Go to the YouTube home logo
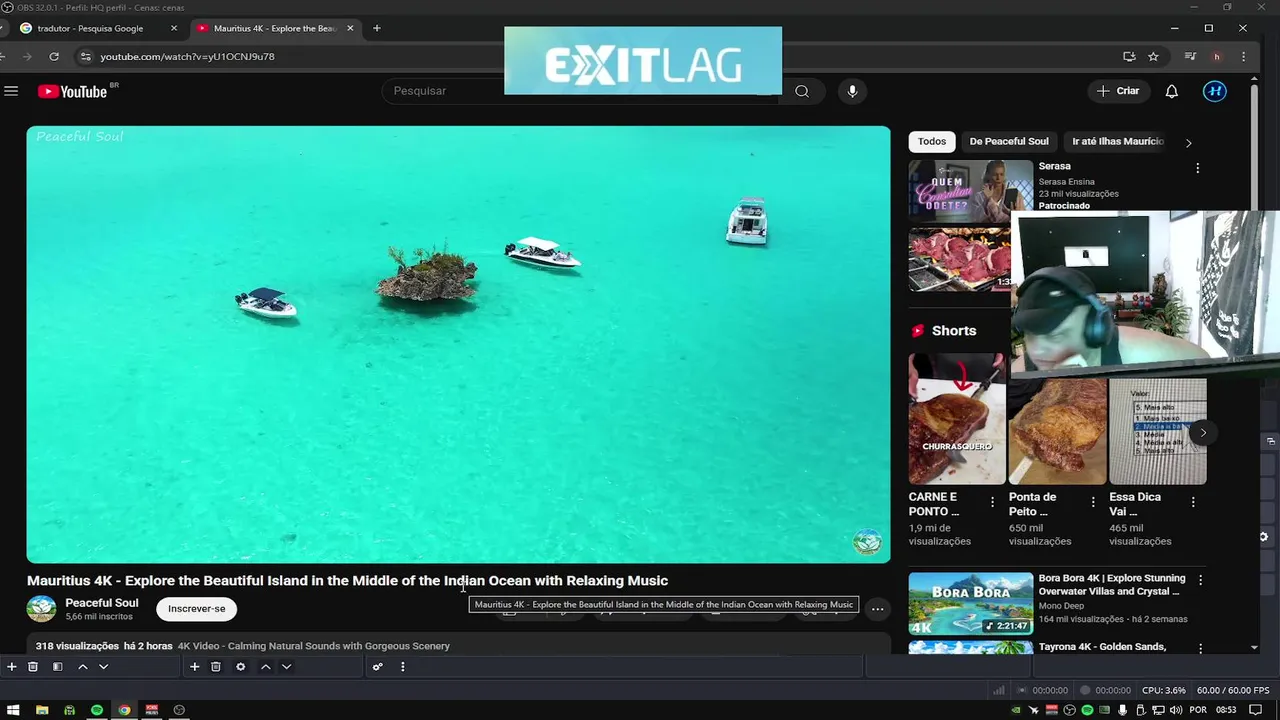Screen dimensions: 1280x720 tap(73, 91)
